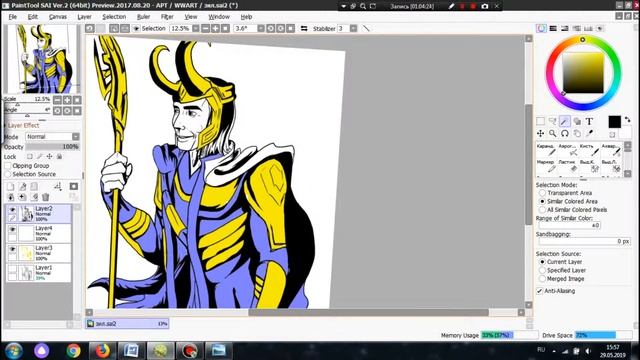
Task: Zoom out with the toolbar minus button
Action: [206, 28]
